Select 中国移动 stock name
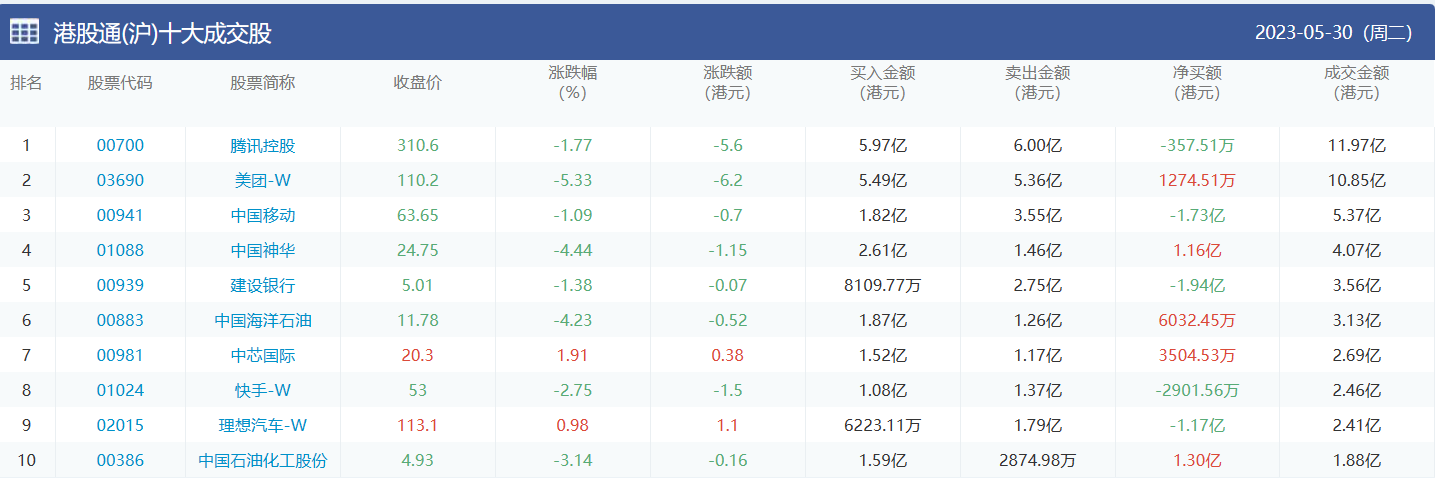Viewport: 1435px width, 478px height. [x=263, y=215]
